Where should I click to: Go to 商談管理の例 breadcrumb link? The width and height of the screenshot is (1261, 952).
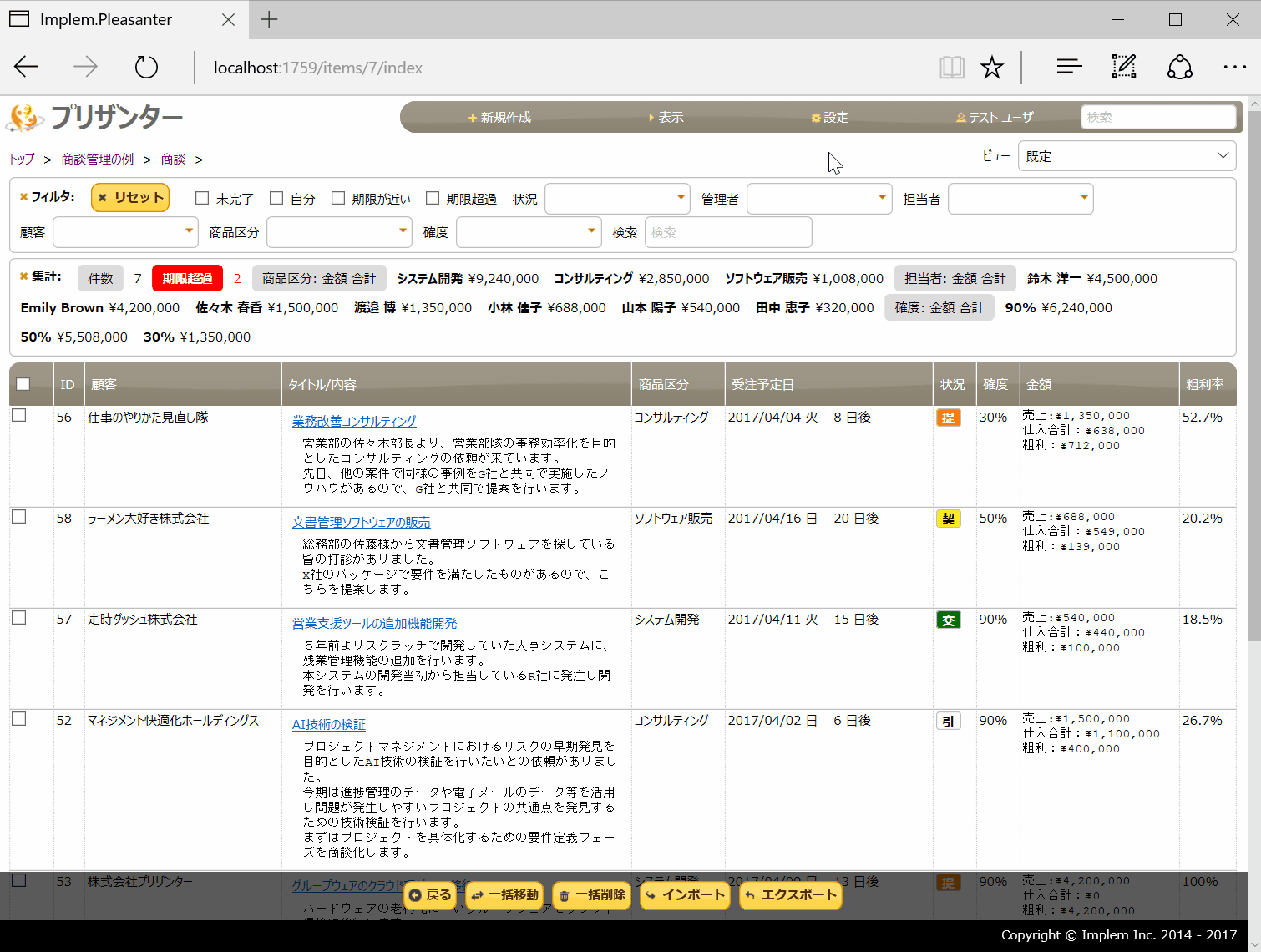point(97,159)
